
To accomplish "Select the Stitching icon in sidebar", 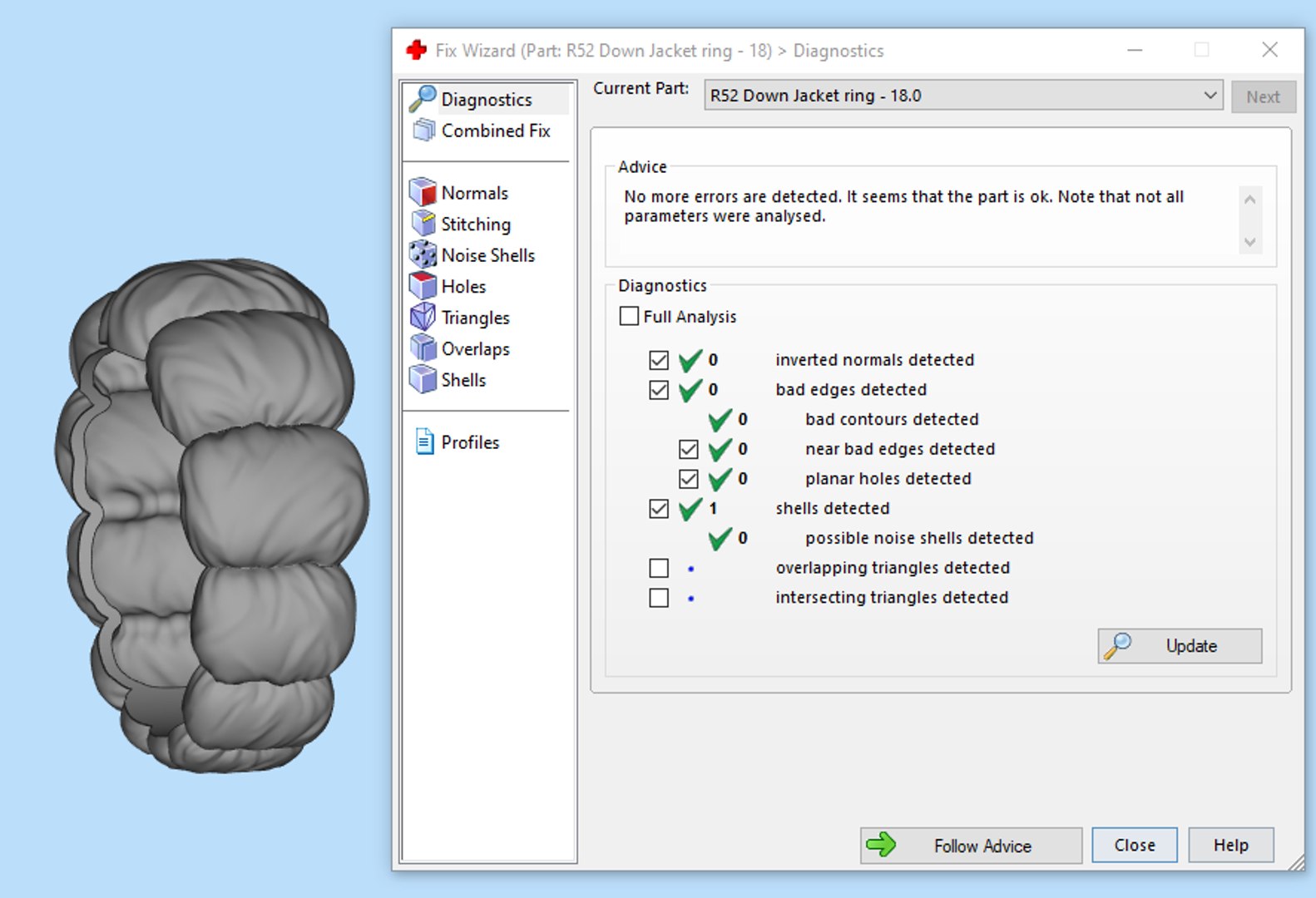I will (x=423, y=224).
